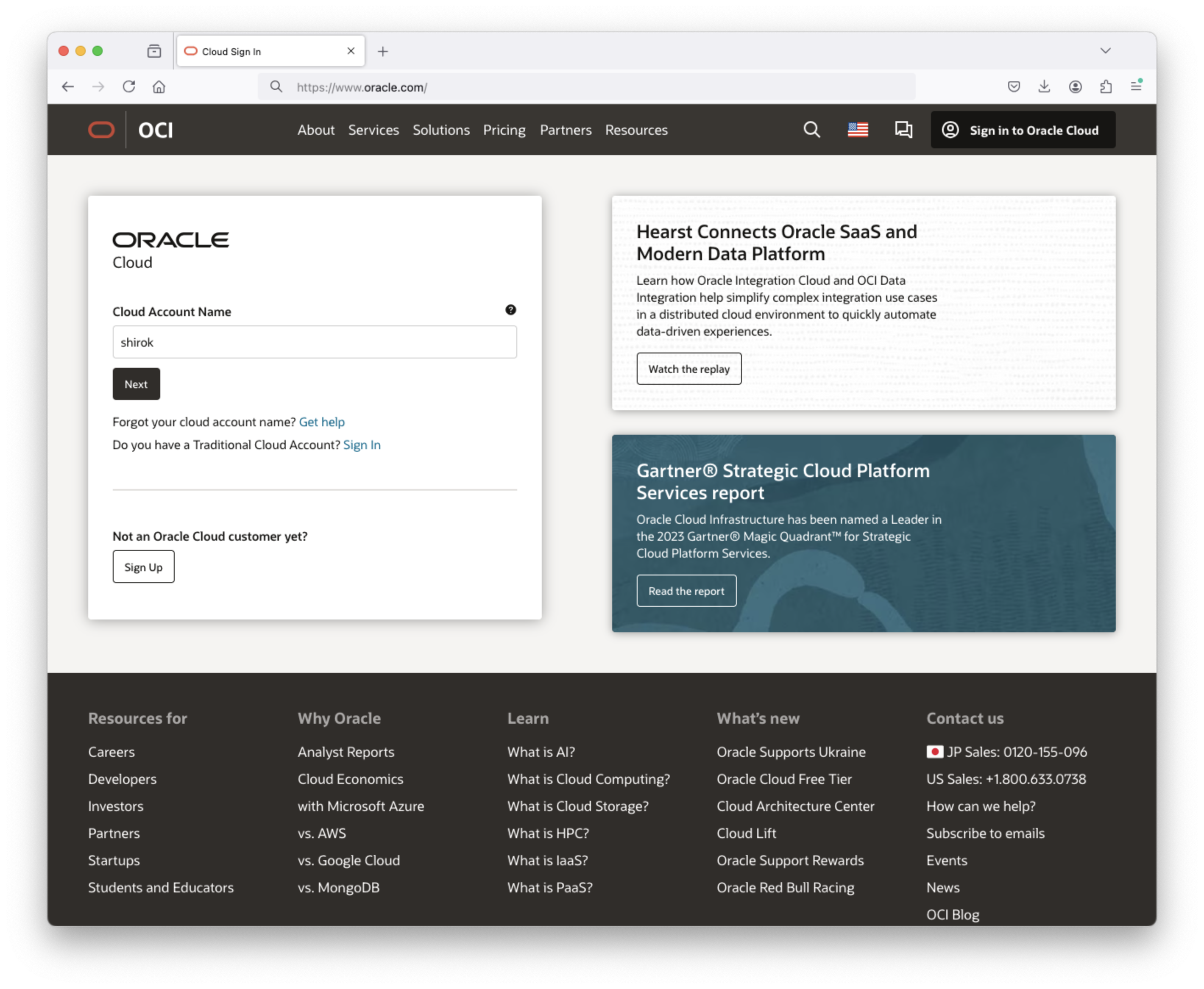Open the Pocket save icon
This screenshot has height=989, width=1204.
pyautogui.click(x=1014, y=86)
